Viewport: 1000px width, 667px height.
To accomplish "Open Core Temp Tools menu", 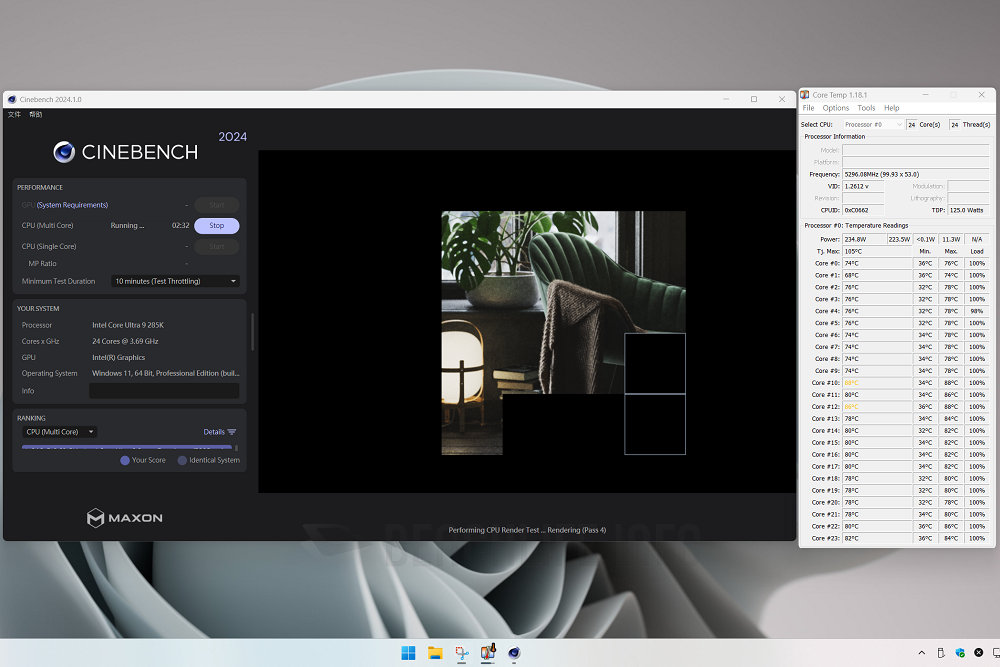I will tap(866, 108).
